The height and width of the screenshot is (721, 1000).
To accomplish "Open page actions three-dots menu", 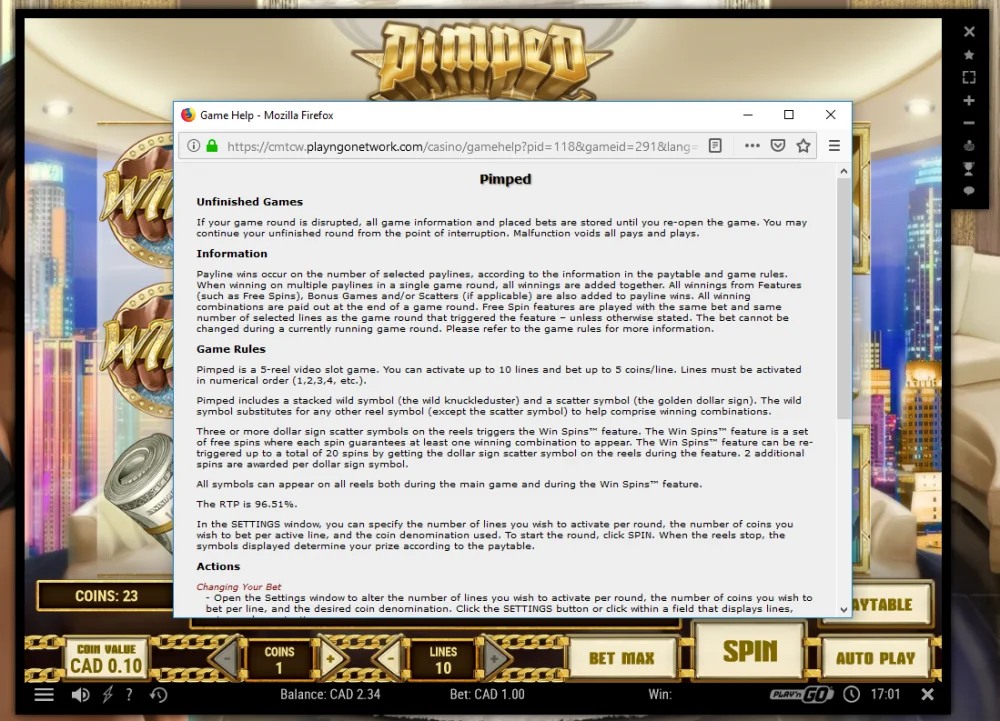I will pos(752,146).
